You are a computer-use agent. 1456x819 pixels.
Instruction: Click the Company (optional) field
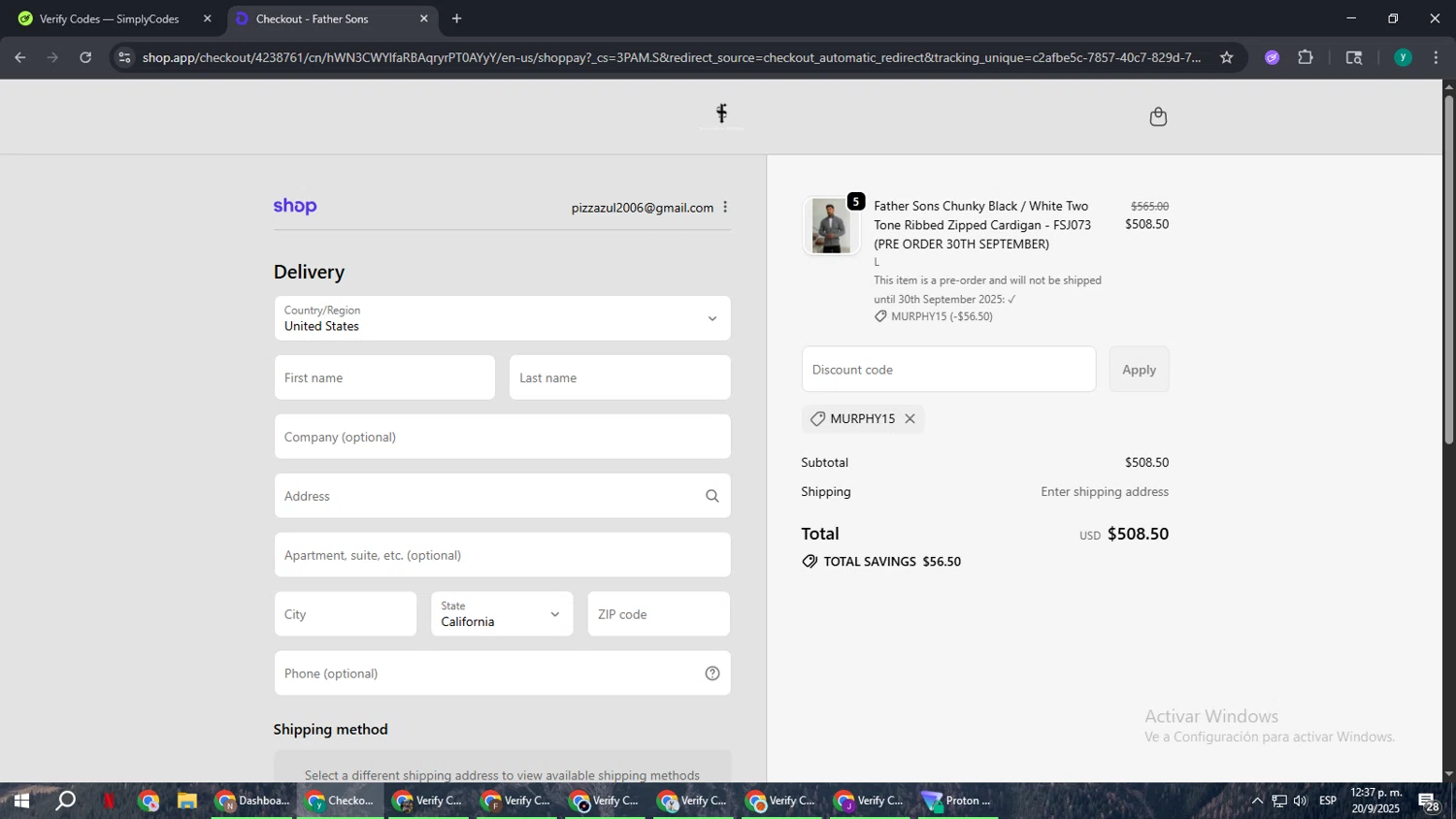[502, 437]
